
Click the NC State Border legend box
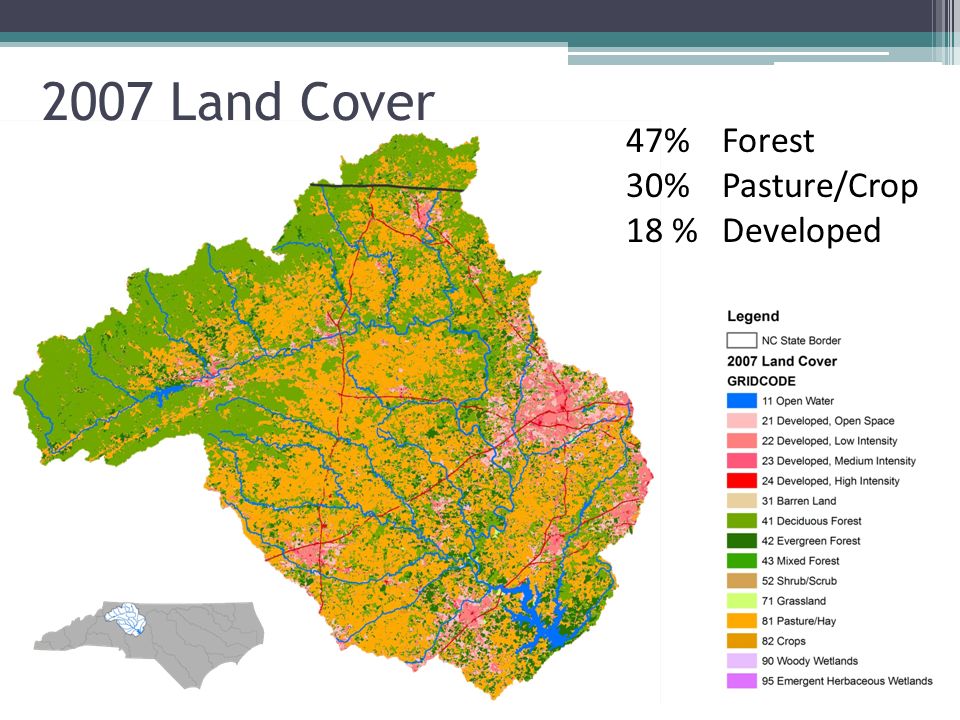(741, 340)
